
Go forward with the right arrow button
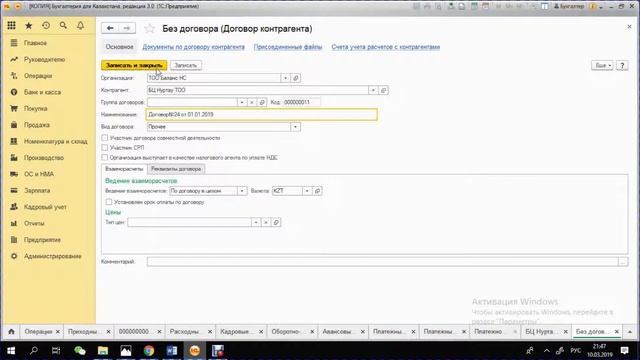click(127, 28)
